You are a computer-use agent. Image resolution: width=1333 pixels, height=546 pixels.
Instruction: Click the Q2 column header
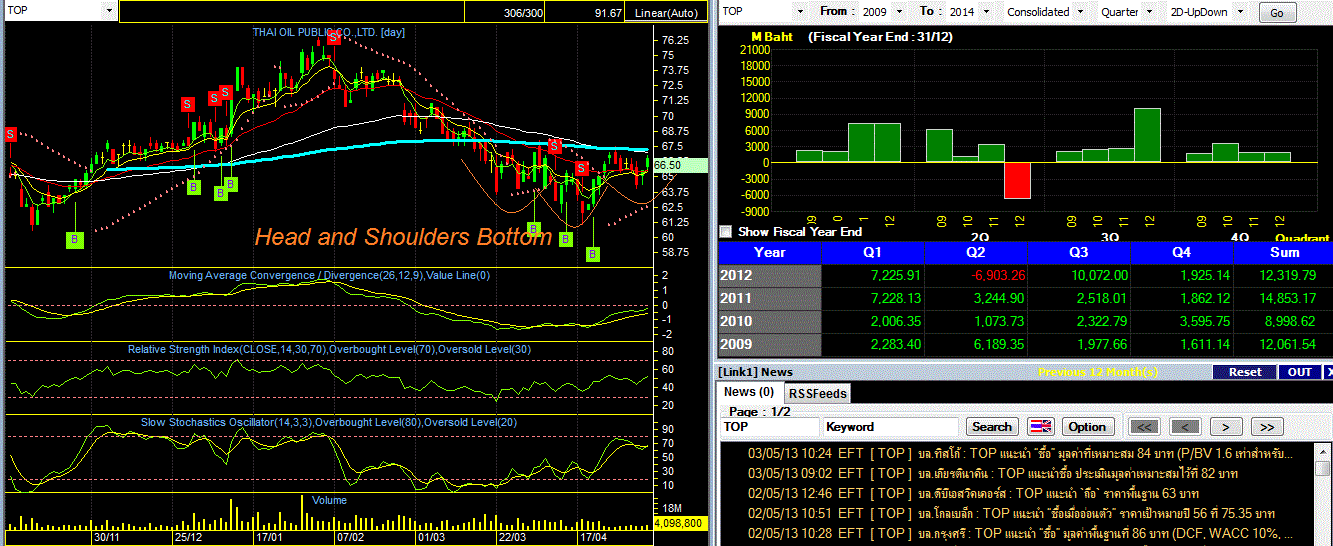[x=976, y=253]
